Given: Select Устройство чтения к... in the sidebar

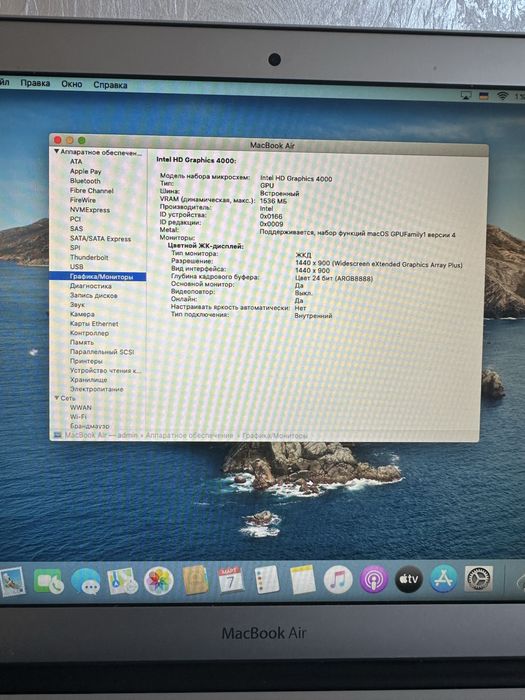Looking at the screenshot, I should coord(105,370).
